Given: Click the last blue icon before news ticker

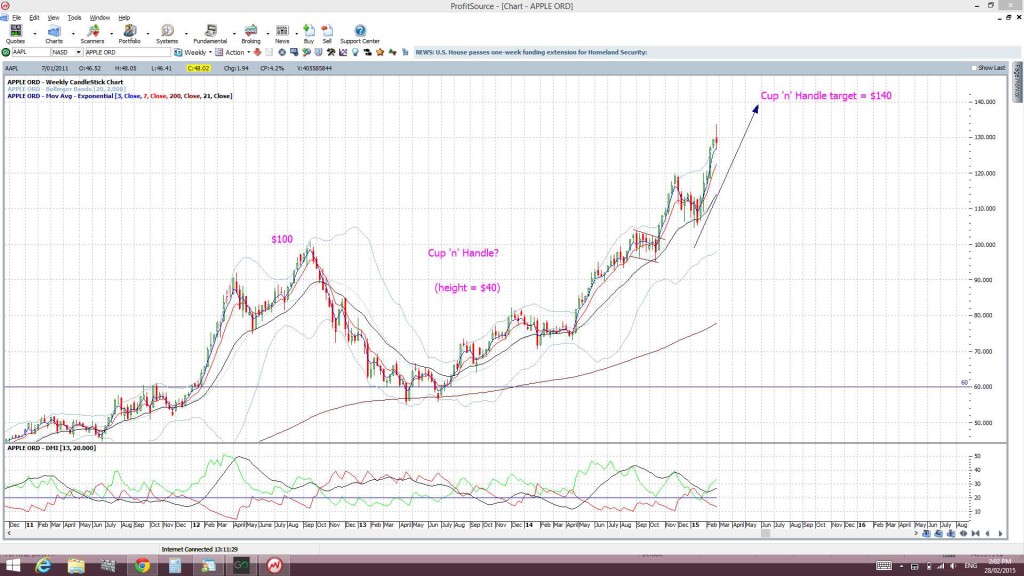Looking at the screenshot, I should pyautogui.click(x=405, y=52).
